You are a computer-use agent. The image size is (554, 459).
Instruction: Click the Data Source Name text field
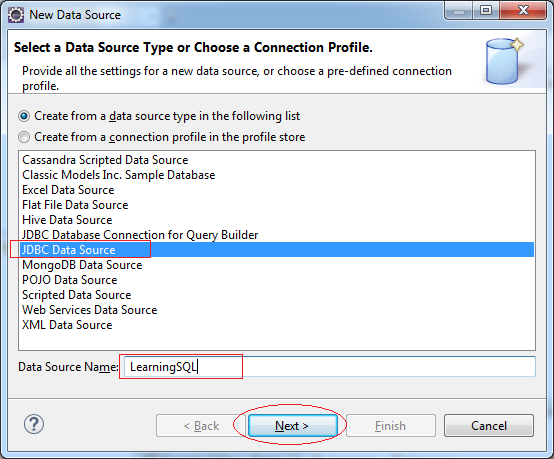pyautogui.click(x=330, y=367)
